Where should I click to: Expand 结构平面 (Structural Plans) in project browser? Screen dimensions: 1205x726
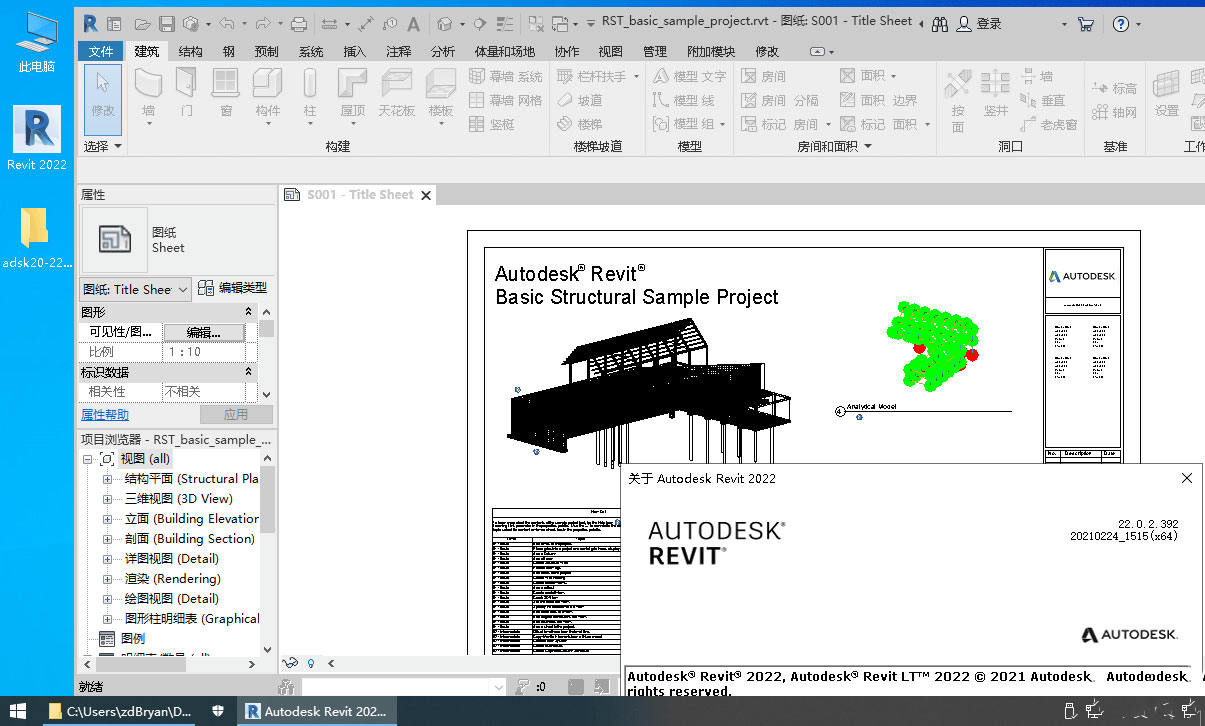(x=106, y=478)
